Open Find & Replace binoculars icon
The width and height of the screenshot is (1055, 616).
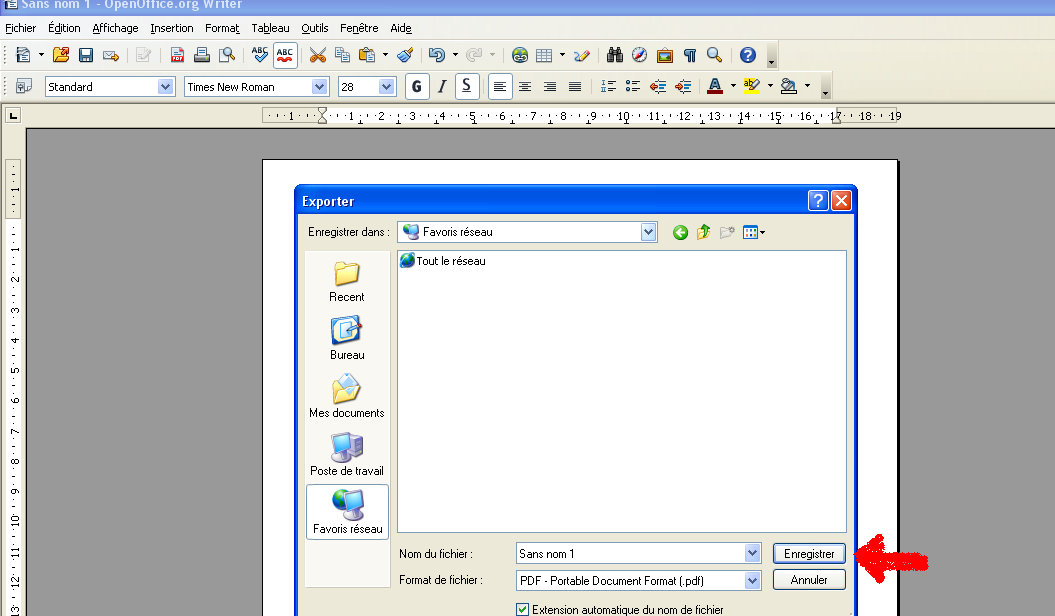[x=614, y=55]
